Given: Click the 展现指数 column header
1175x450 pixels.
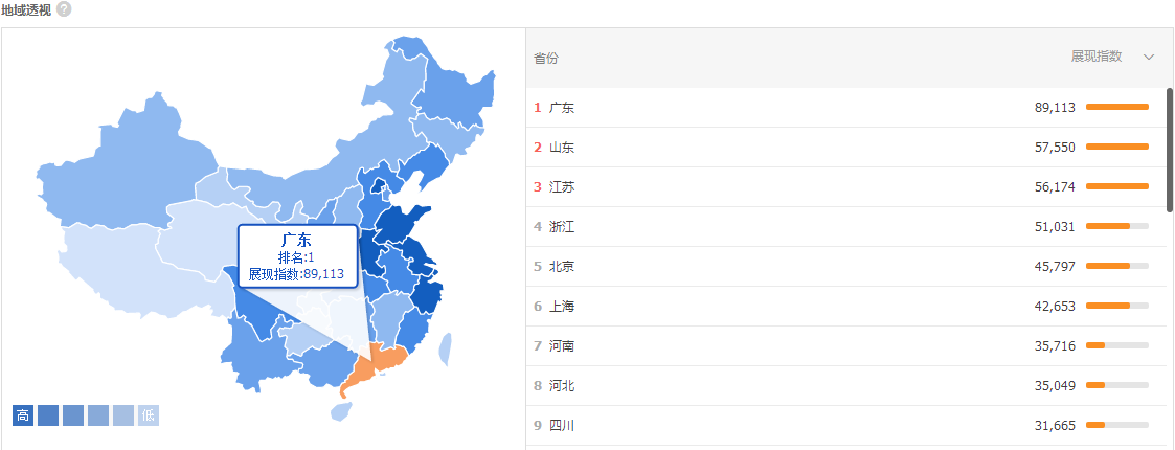Looking at the screenshot, I should point(1096,57).
